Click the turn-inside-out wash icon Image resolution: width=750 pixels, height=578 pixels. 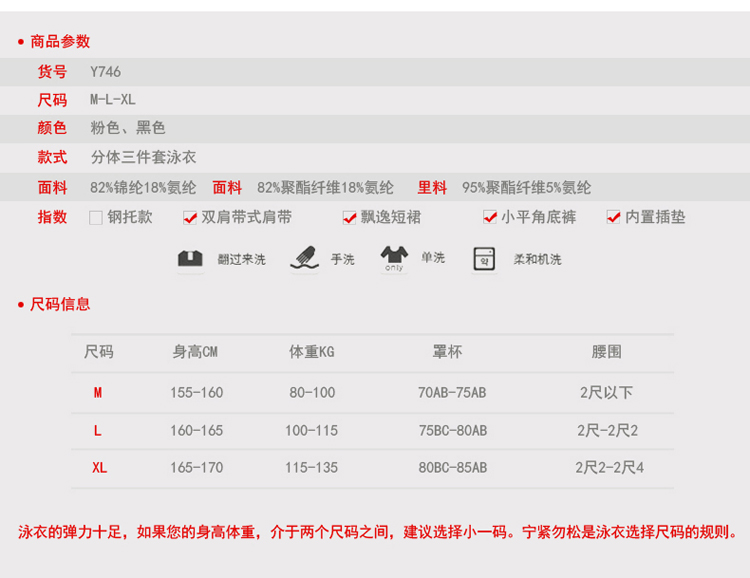190,259
